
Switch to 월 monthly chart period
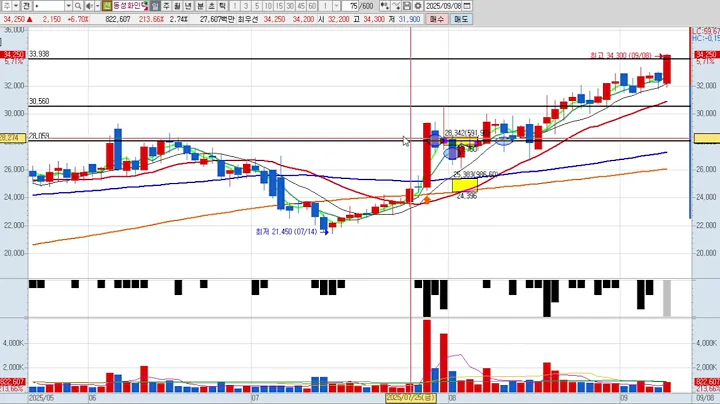(x=177, y=6)
